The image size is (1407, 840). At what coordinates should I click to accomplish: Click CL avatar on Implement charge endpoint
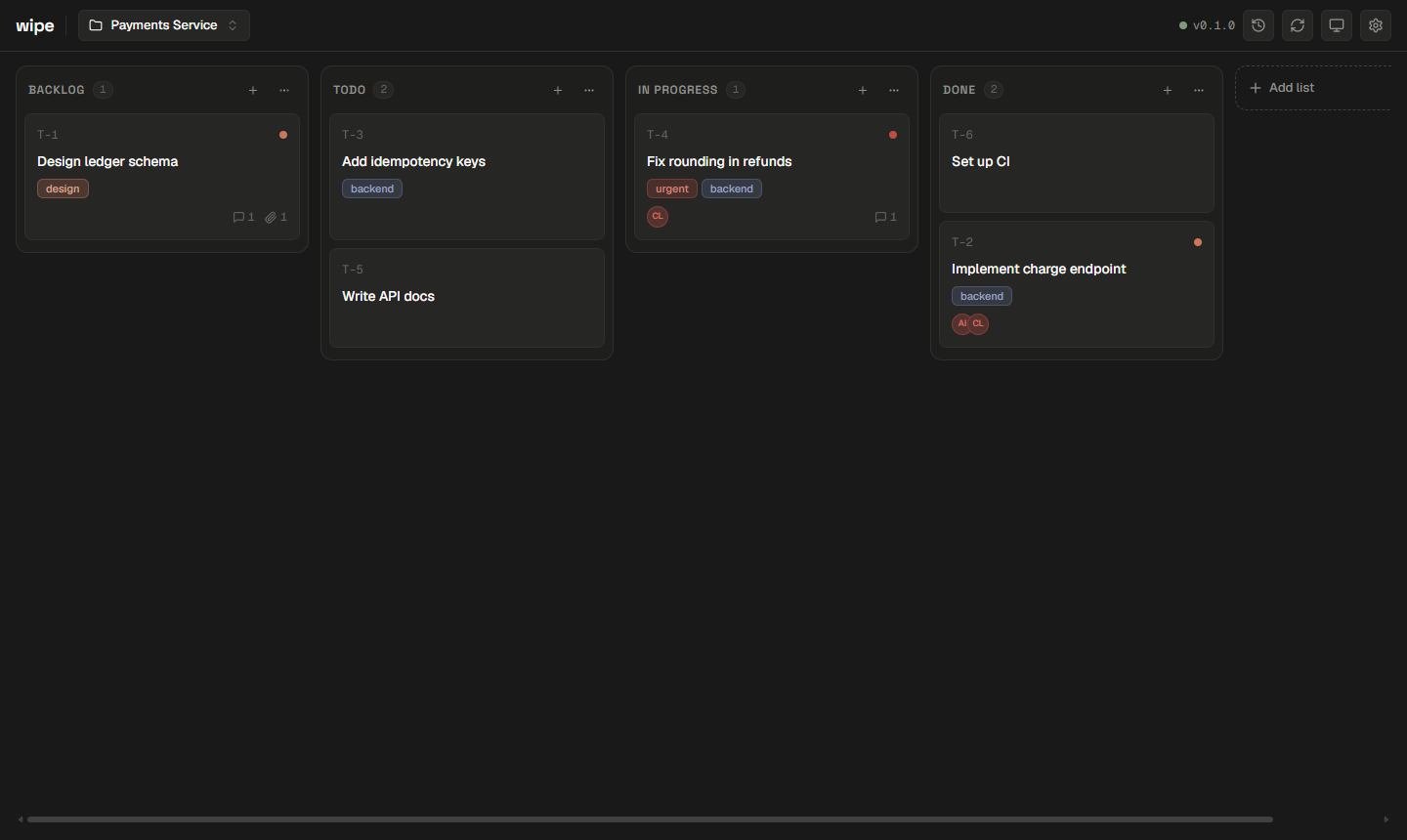pyautogui.click(x=978, y=324)
